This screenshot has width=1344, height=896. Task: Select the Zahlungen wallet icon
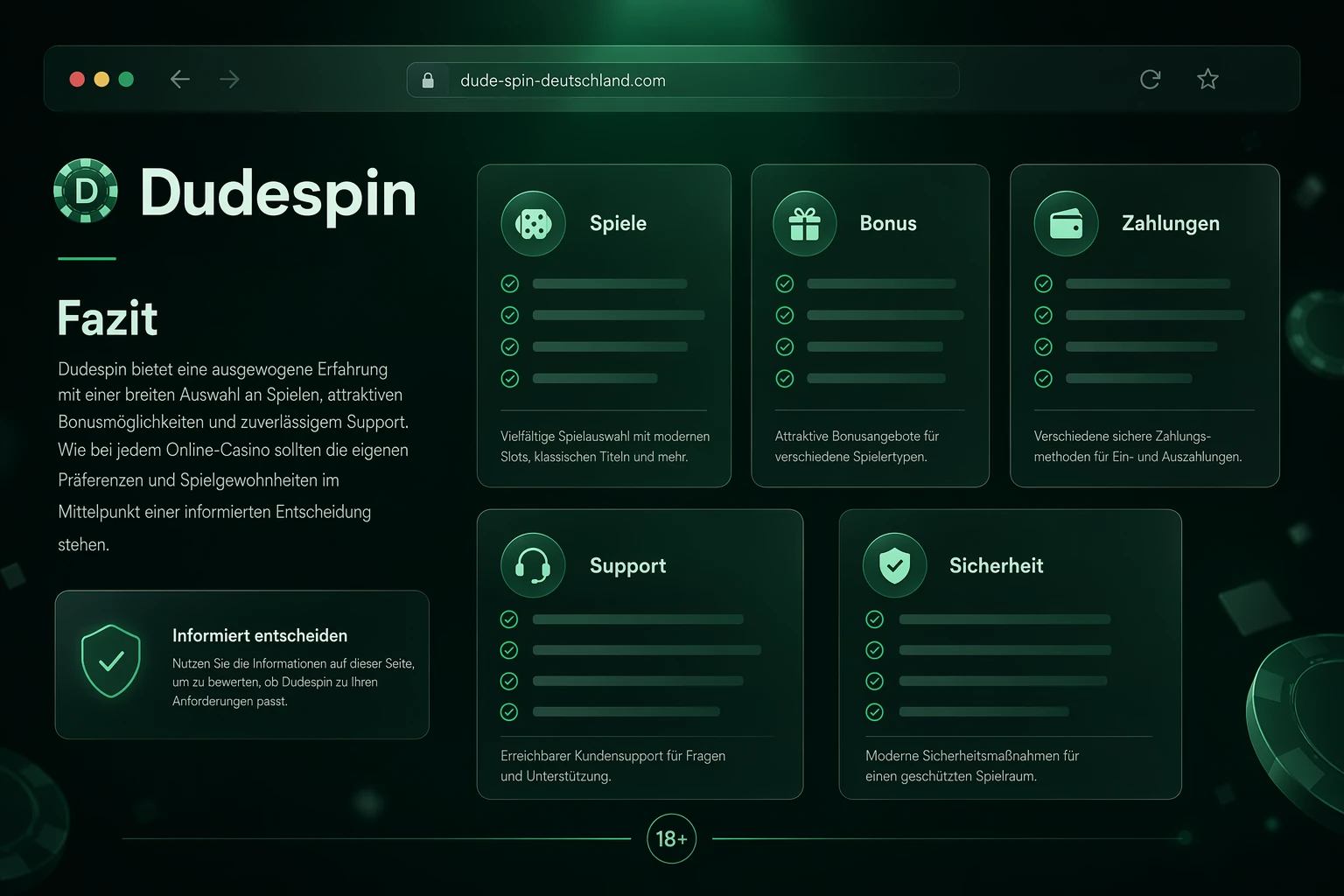click(1066, 224)
